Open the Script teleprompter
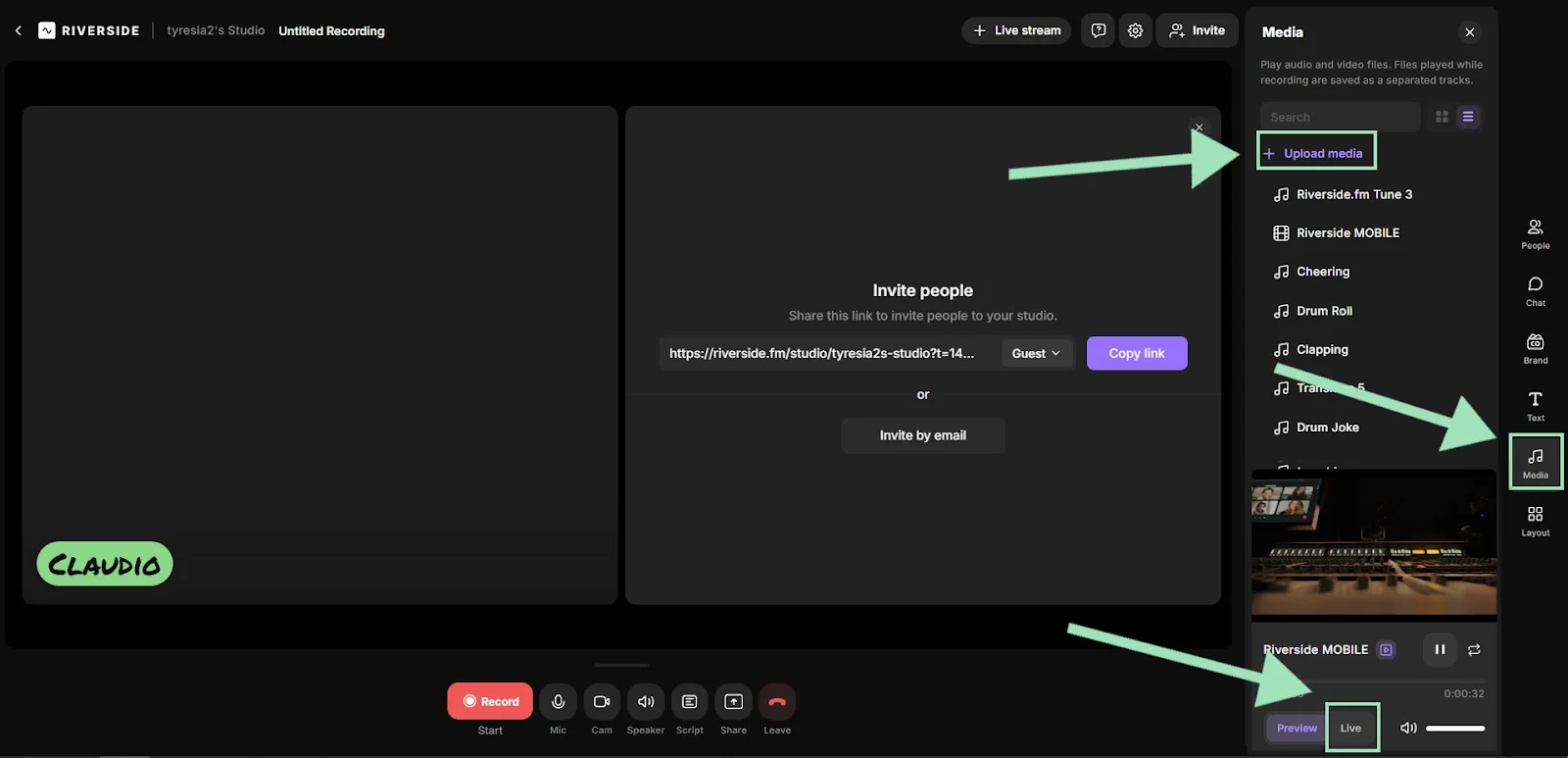 (690, 701)
